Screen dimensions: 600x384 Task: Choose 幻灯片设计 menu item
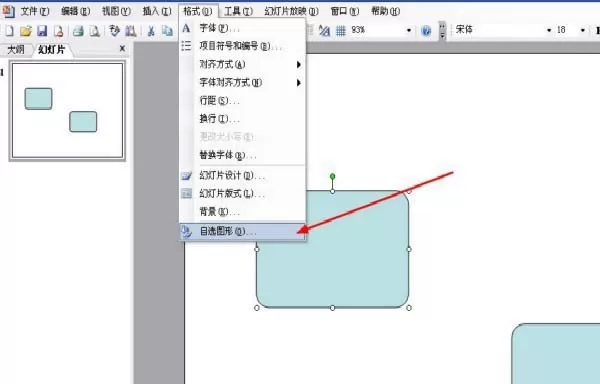(242, 176)
